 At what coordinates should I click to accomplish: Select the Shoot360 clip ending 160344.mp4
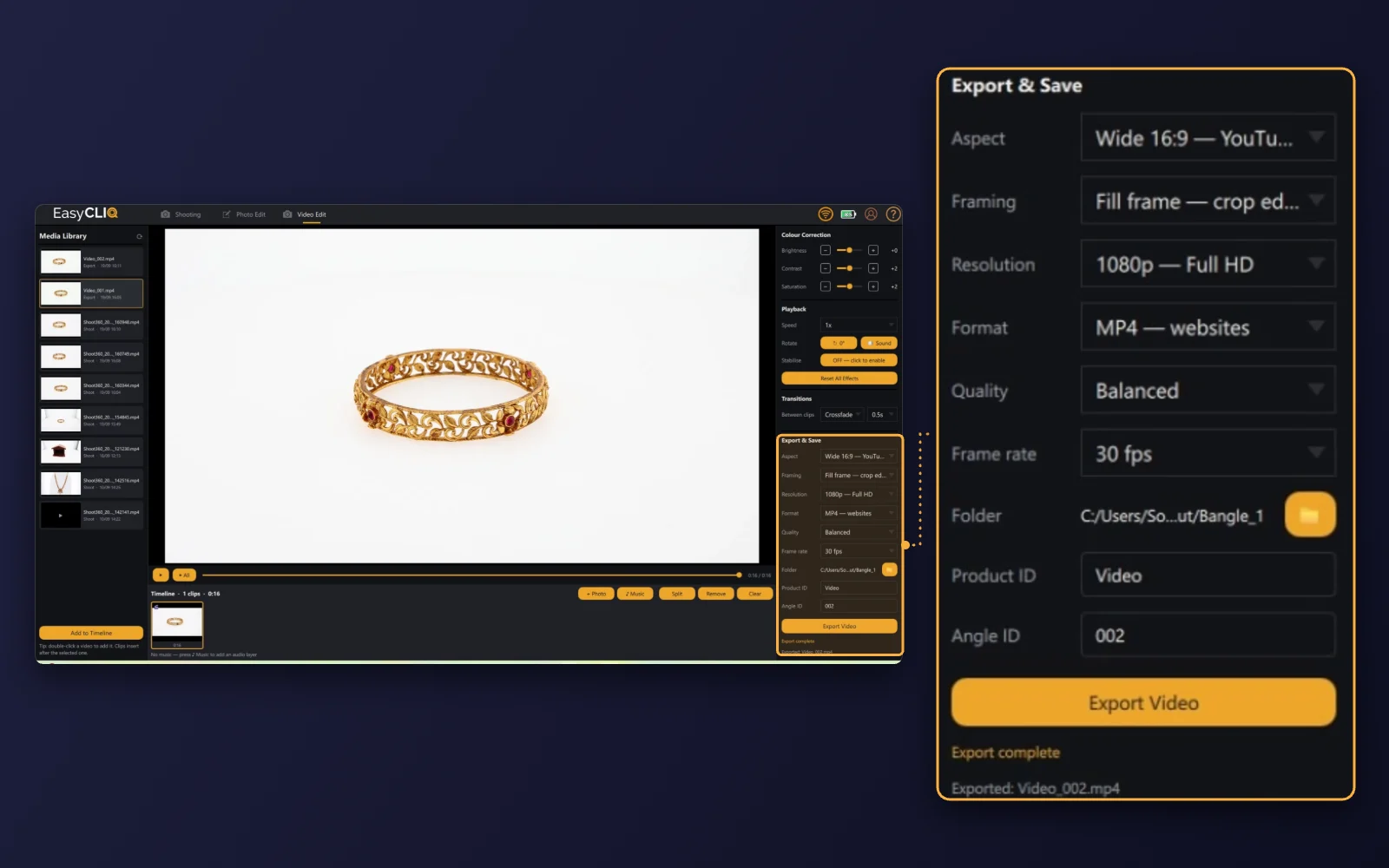91,388
